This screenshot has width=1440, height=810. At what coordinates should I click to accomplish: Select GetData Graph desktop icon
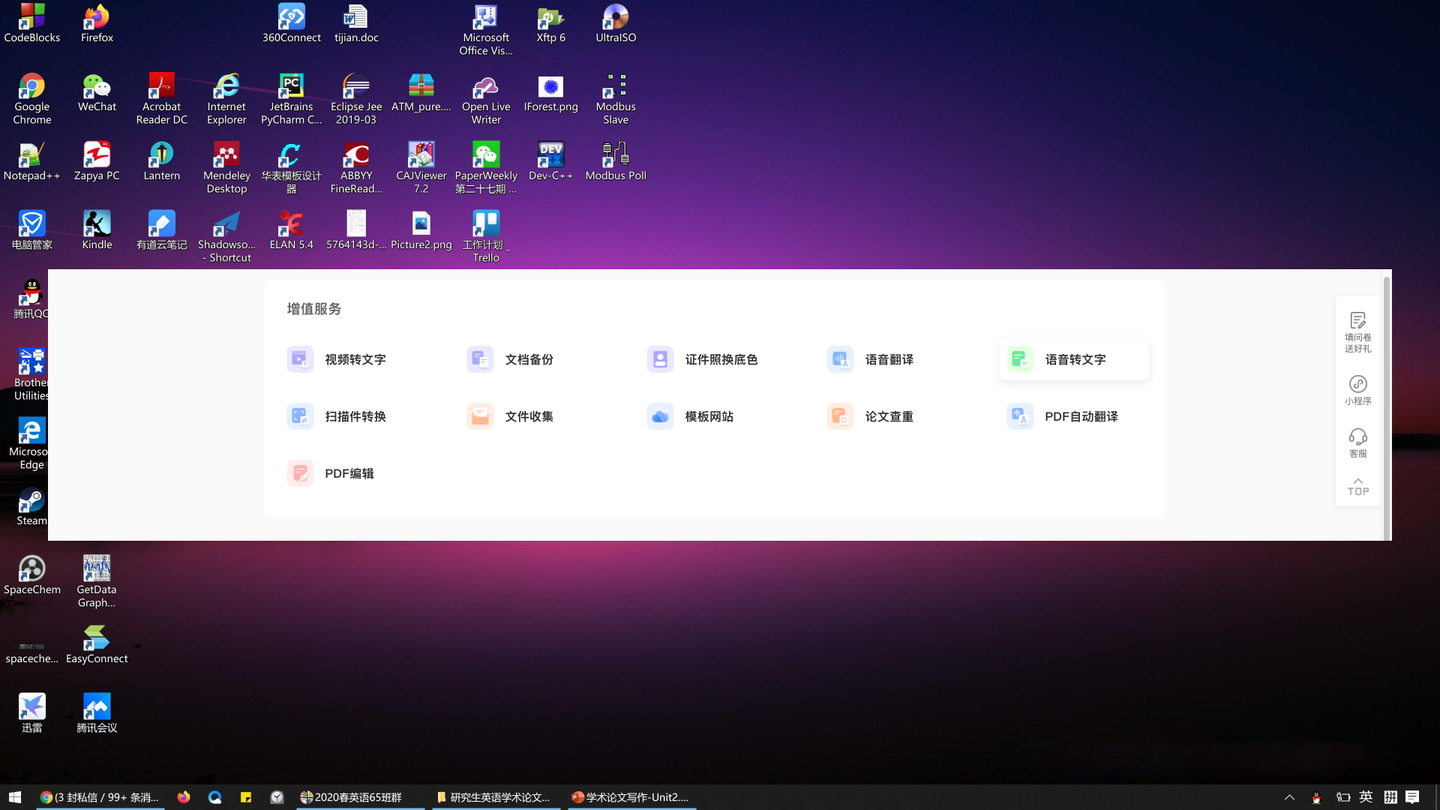coord(97,582)
